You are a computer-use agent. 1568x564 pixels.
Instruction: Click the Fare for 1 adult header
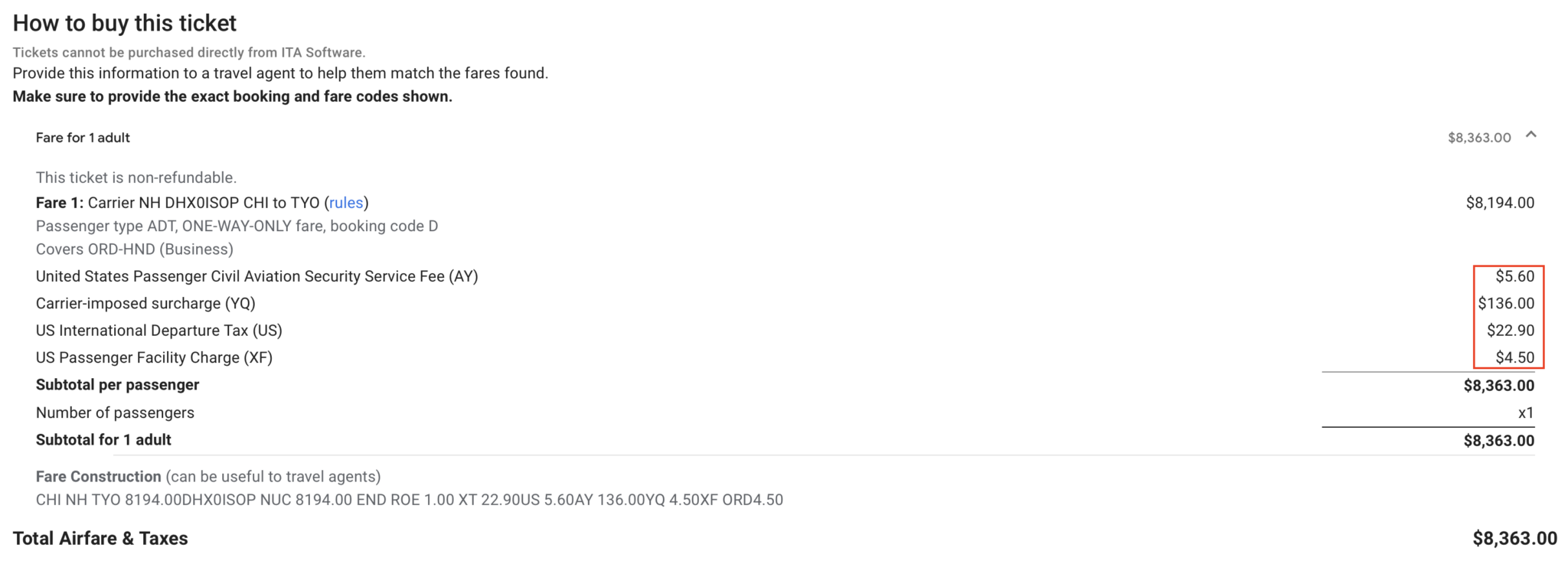[x=83, y=138]
